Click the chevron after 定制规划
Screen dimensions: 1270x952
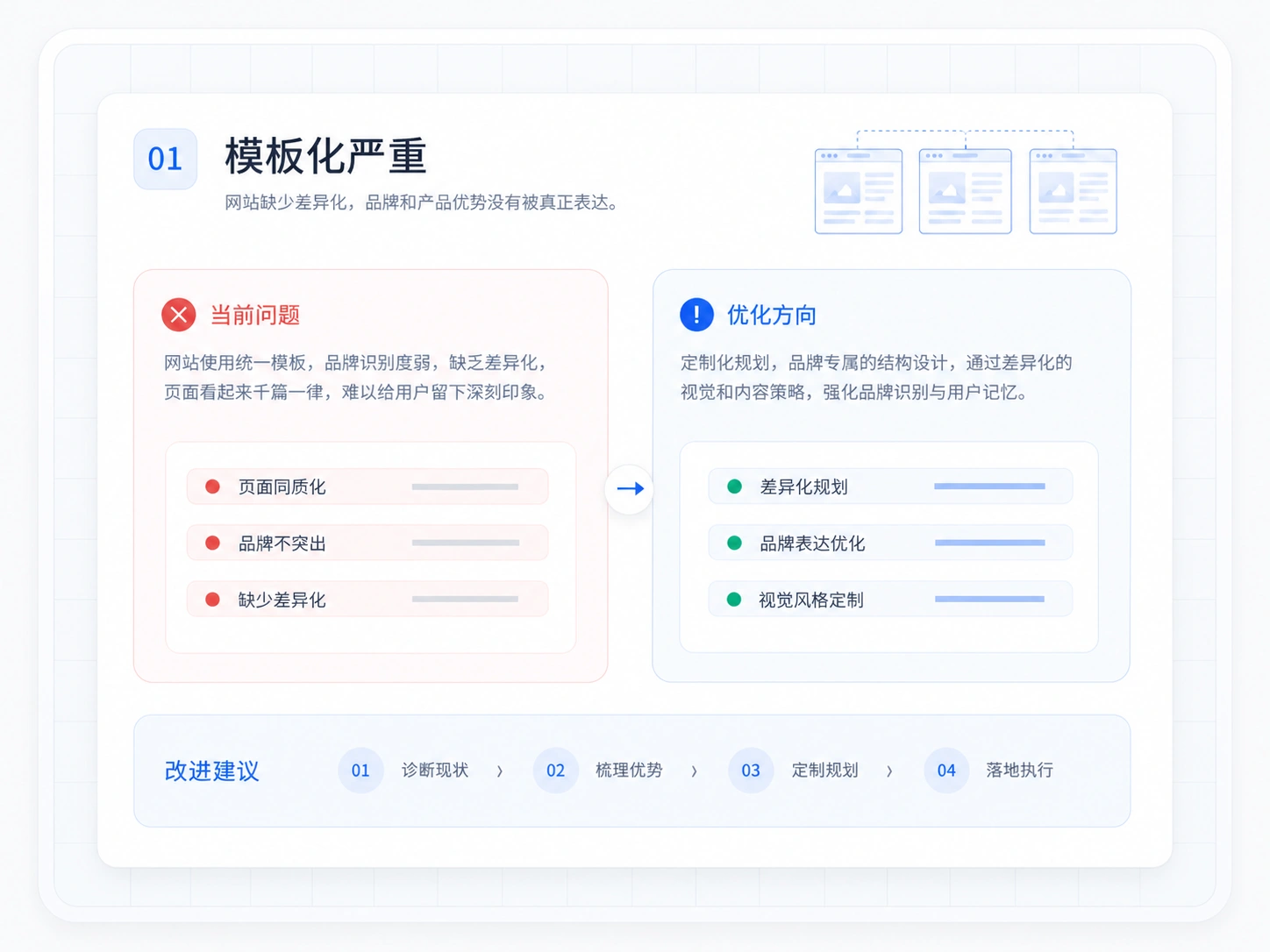click(889, 771)
